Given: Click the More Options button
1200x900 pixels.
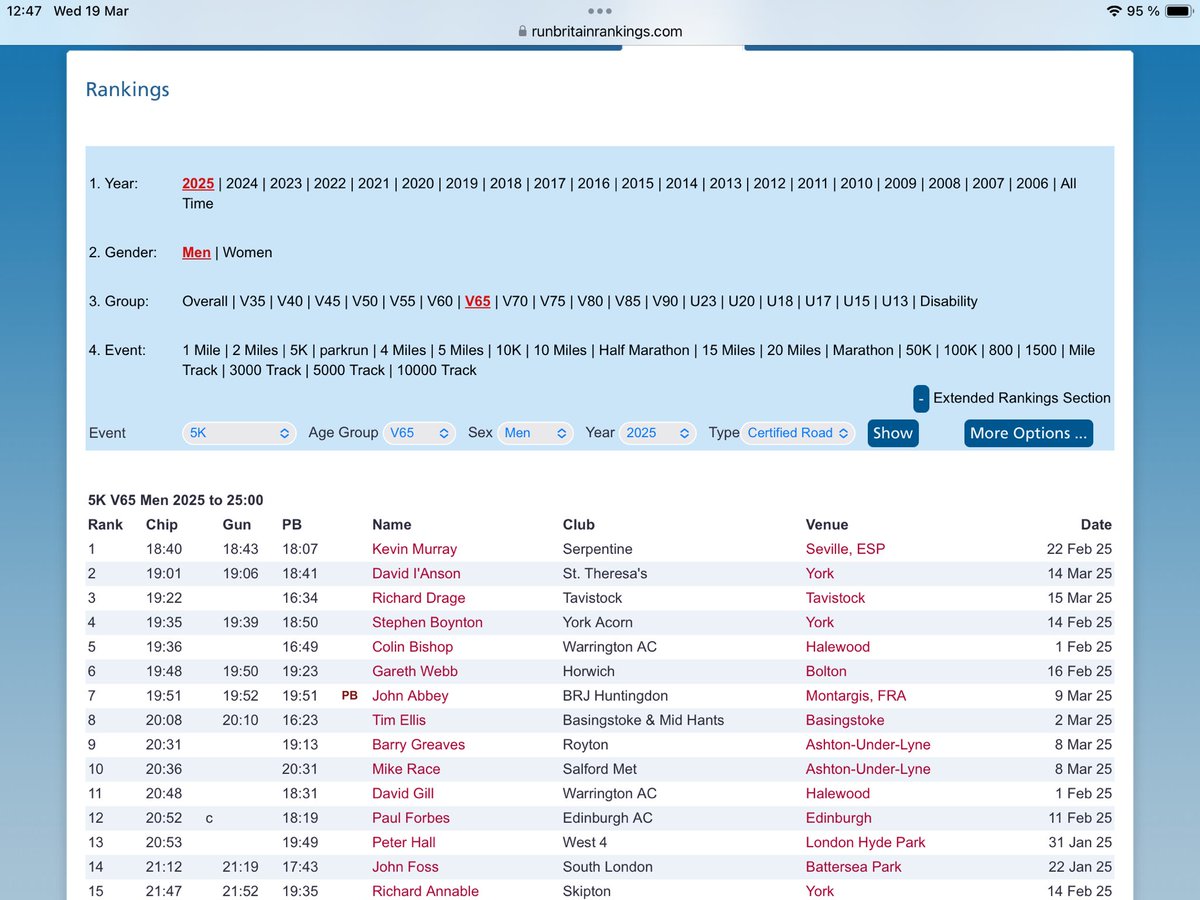Looking at the screenshot, I should (x=1028, y=433).
